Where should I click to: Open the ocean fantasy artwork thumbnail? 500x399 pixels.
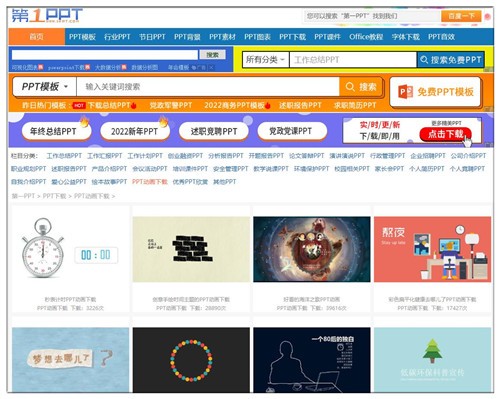tap(312, 249)
